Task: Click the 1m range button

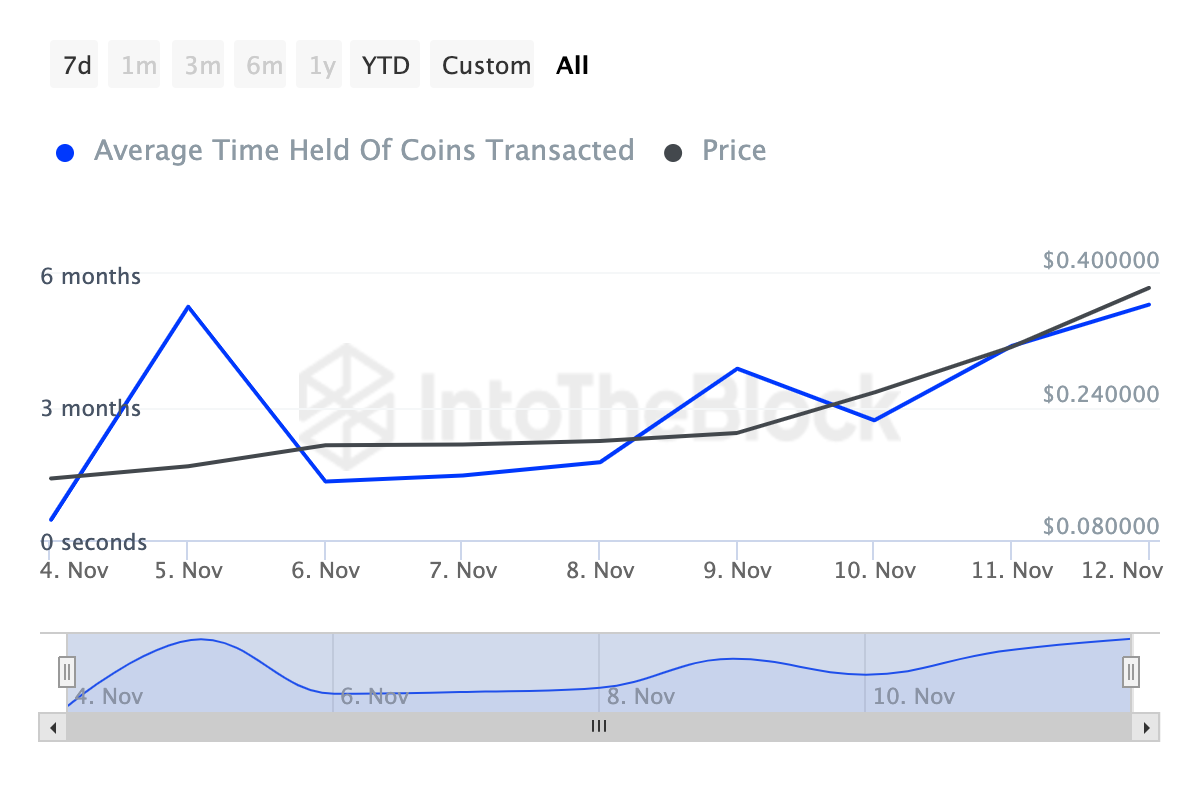Action: point(139,66)
